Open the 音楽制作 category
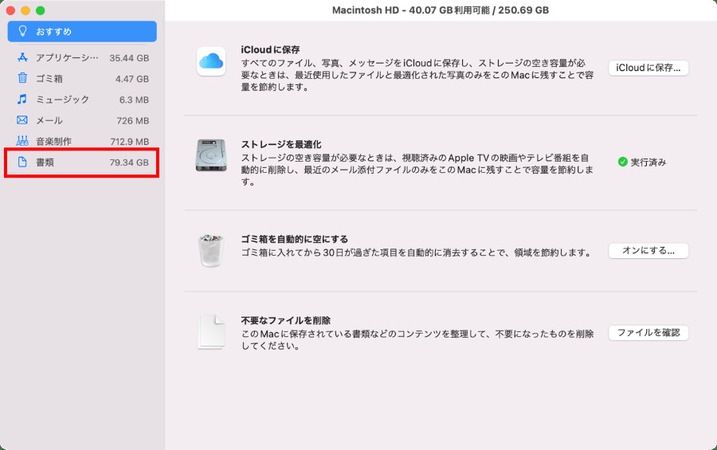 point(82,141)
